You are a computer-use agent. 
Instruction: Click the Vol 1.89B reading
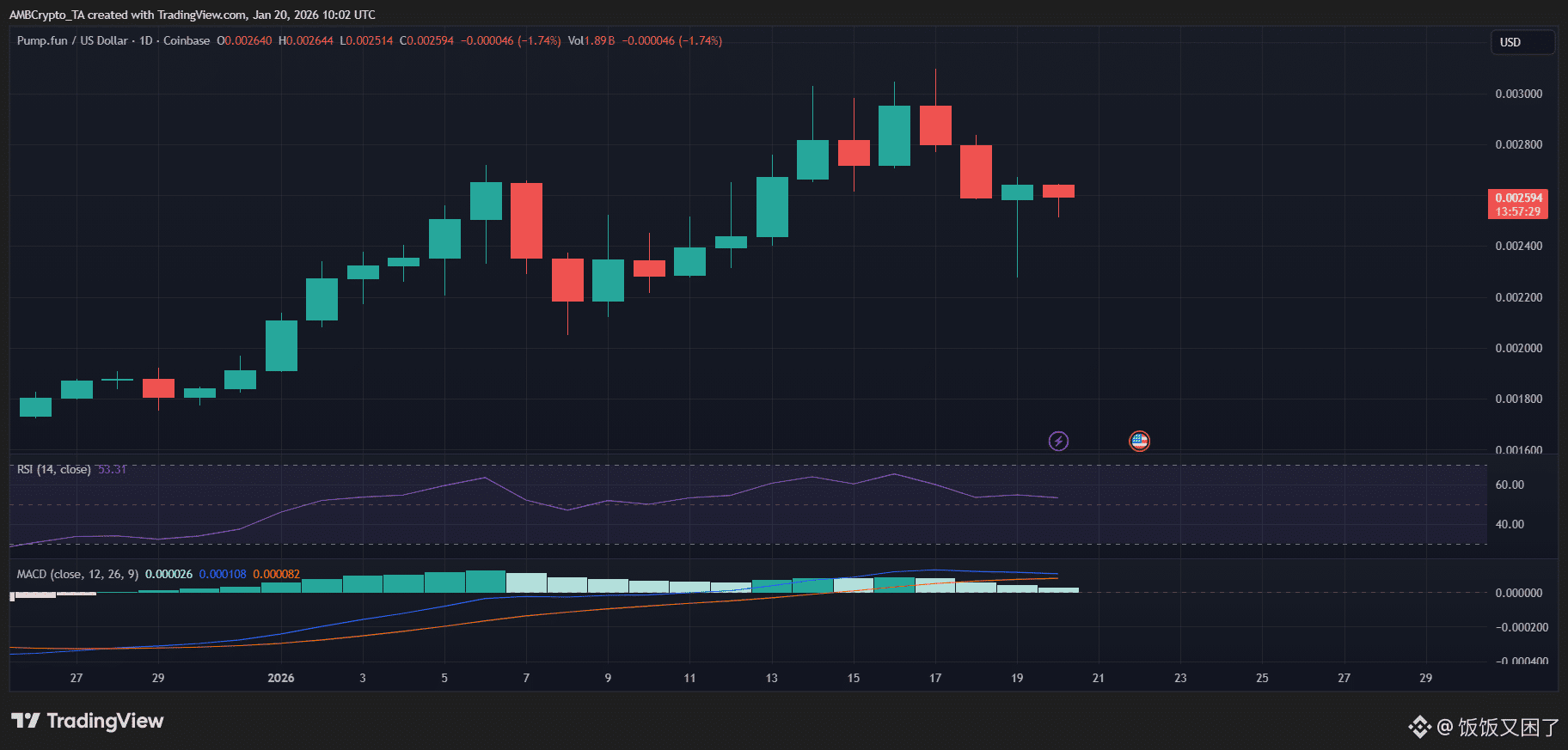click(591, 40)
